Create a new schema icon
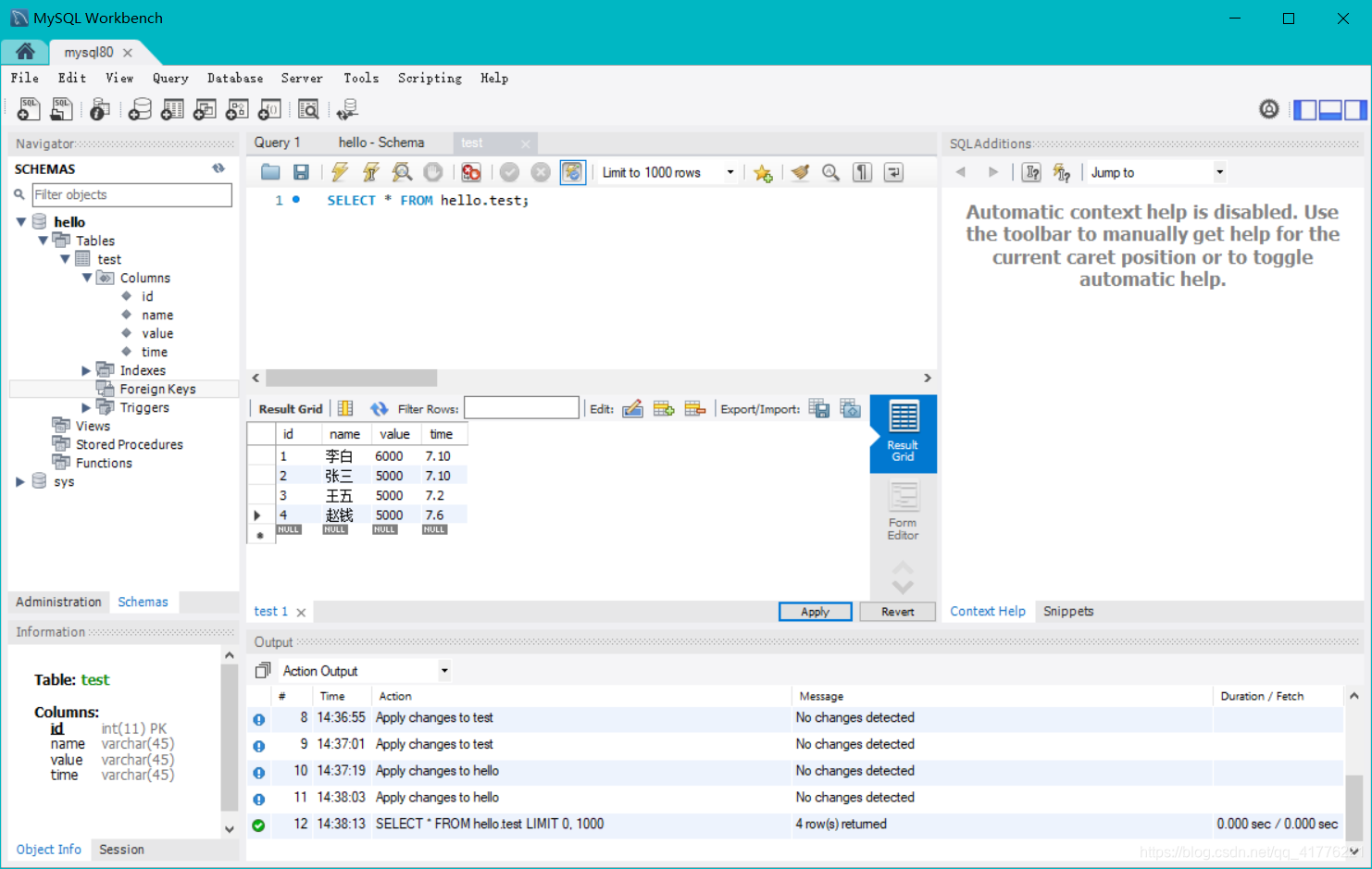The width and height of the screenshot is (1372, 869). point(140,109)
